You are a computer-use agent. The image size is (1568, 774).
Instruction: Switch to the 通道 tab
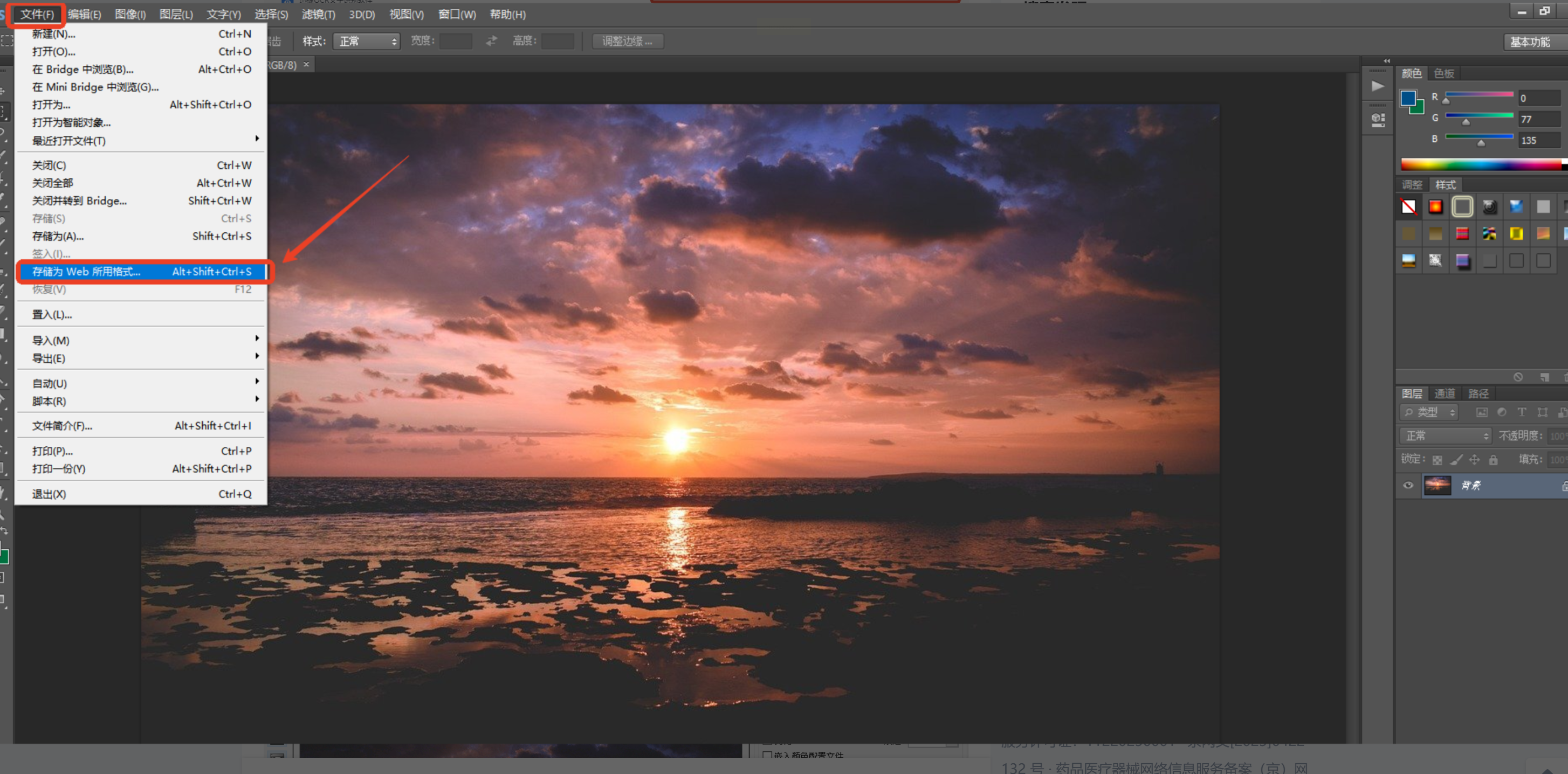[x=1445, y=393]
